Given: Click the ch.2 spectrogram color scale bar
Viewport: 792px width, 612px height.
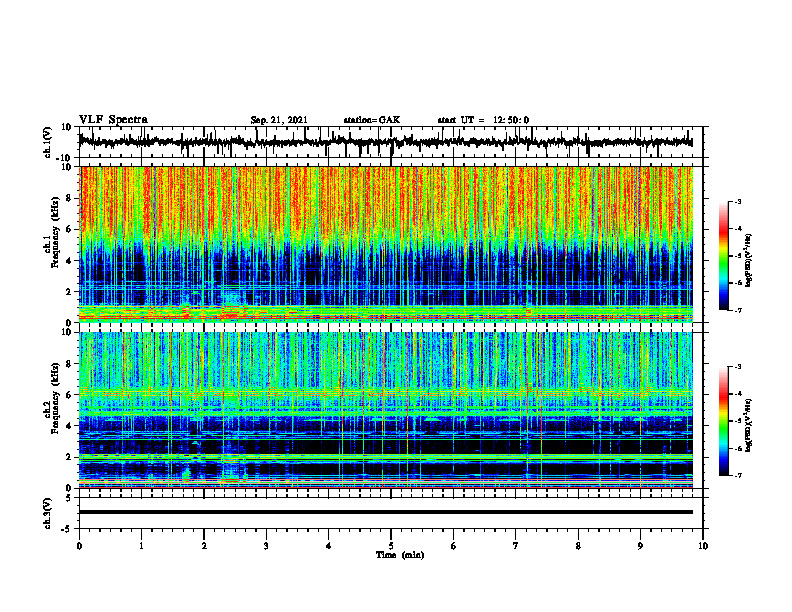Looking at the screenshot, I should coord(723,421).
